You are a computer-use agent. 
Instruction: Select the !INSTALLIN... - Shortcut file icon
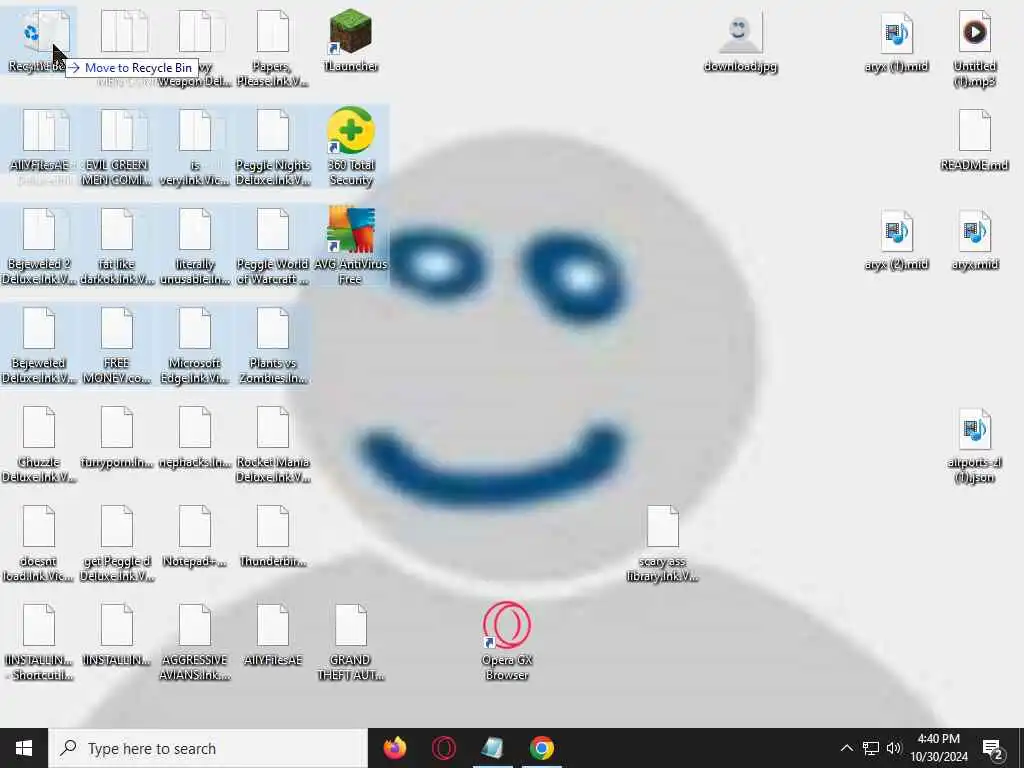pos(39,643)
